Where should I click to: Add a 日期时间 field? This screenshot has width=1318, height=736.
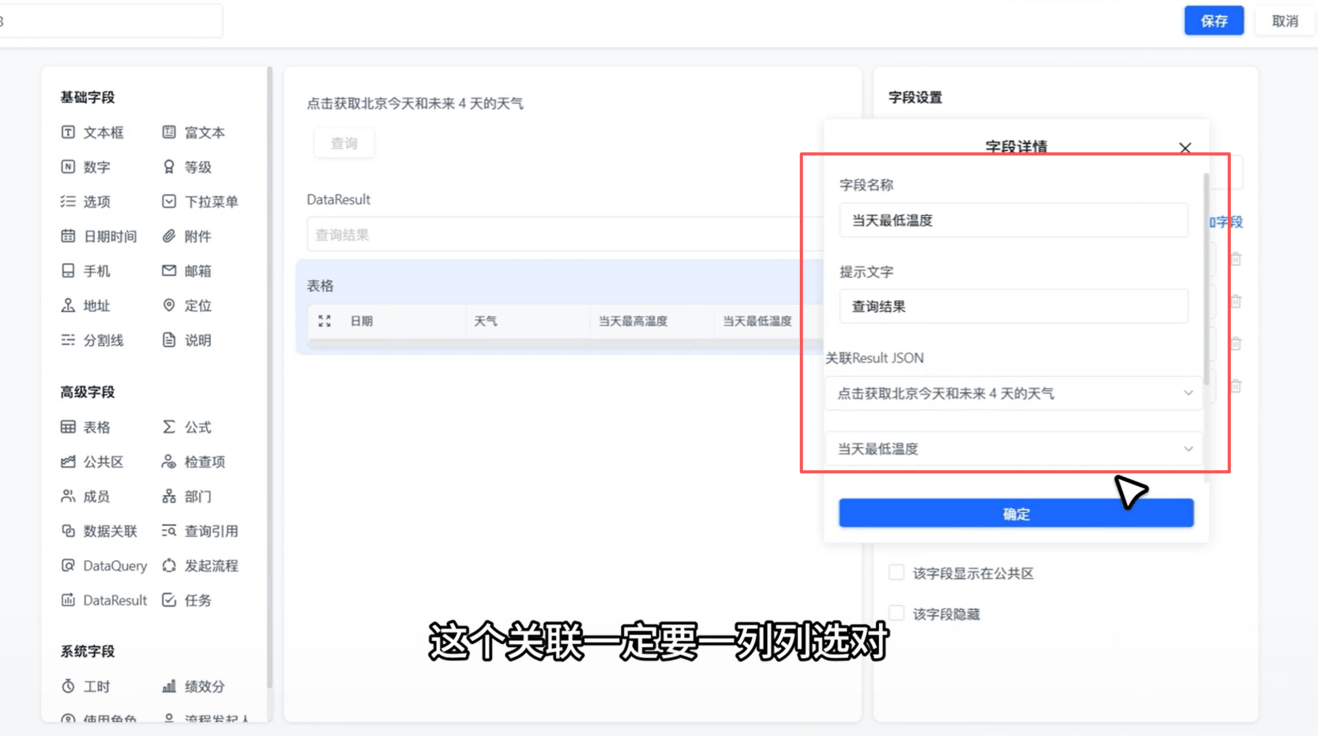point(98,236)
